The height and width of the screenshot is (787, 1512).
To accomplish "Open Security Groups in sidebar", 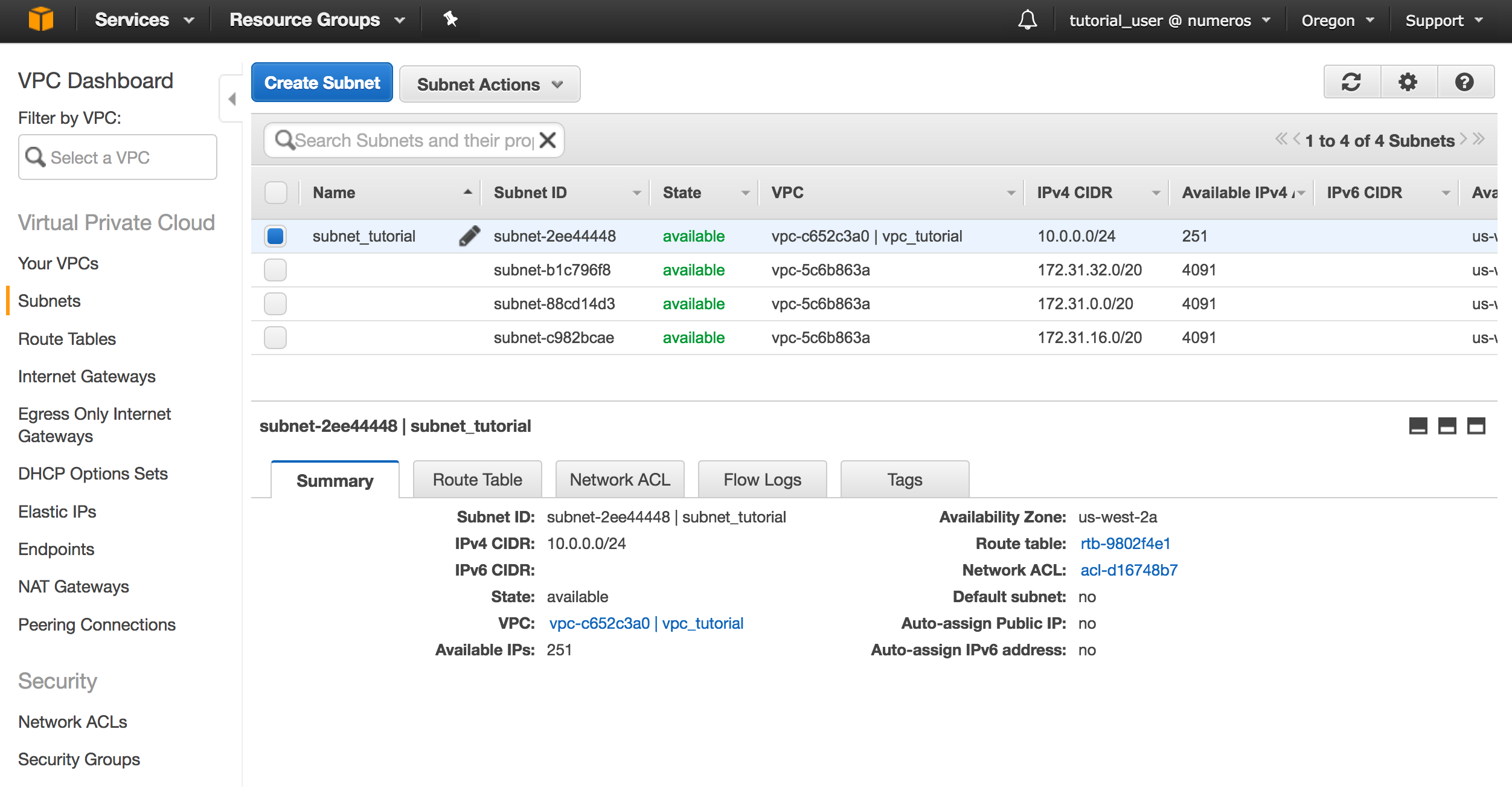I will [x=79, y=759].
